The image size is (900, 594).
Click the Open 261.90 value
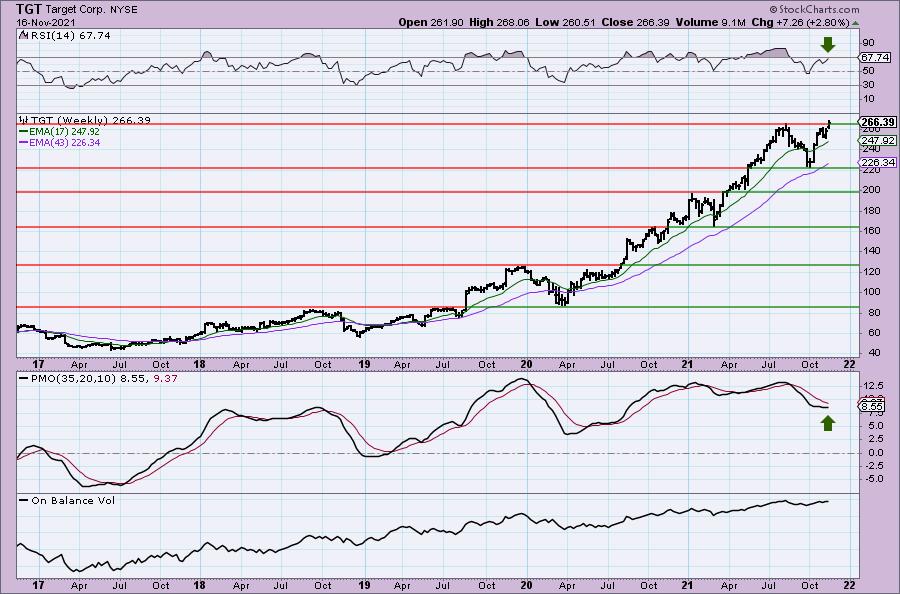tap(431, 22)
